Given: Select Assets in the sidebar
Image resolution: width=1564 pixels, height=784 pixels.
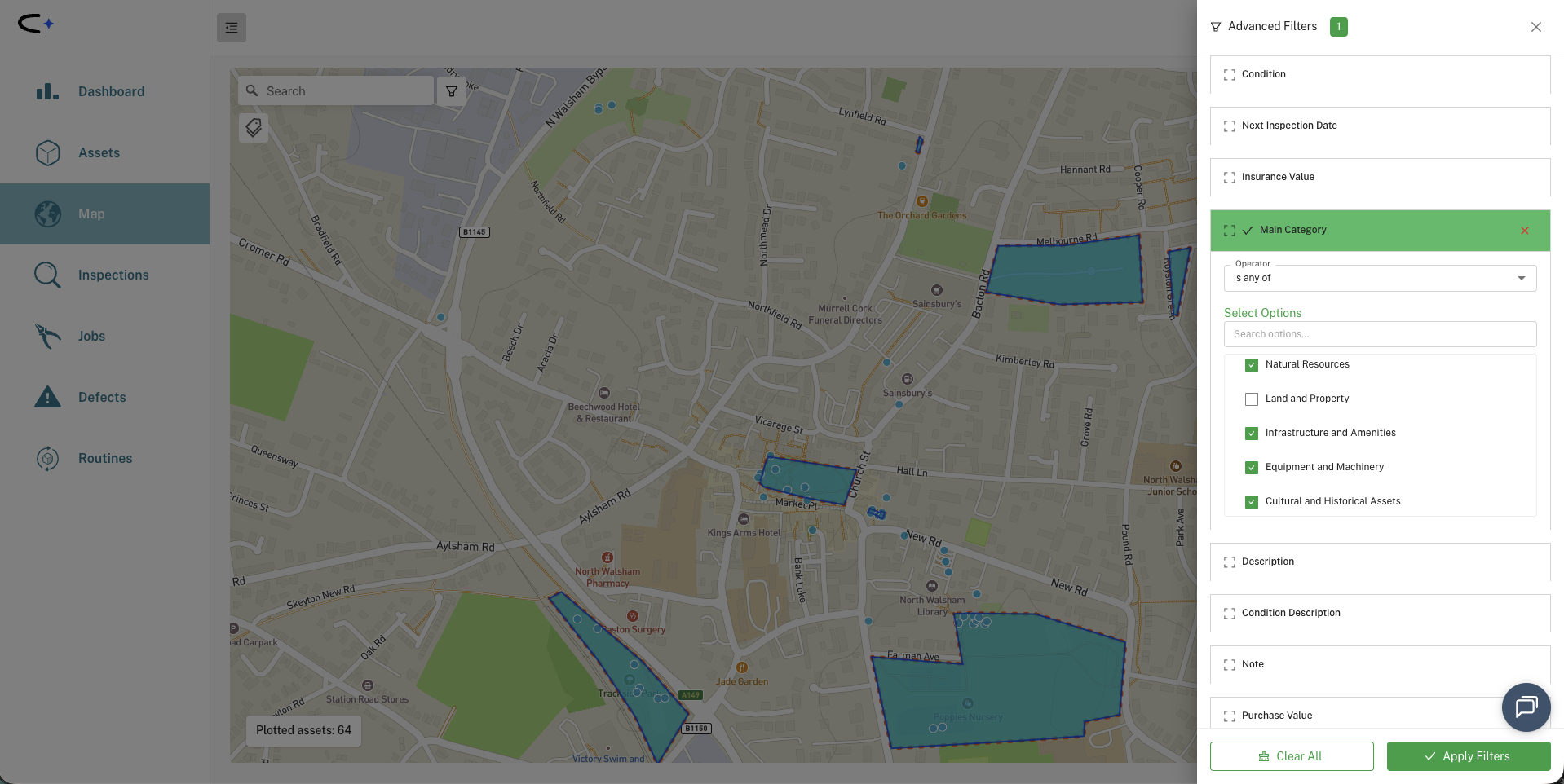Looking at the screenshot, I should (x=99, y=152).
